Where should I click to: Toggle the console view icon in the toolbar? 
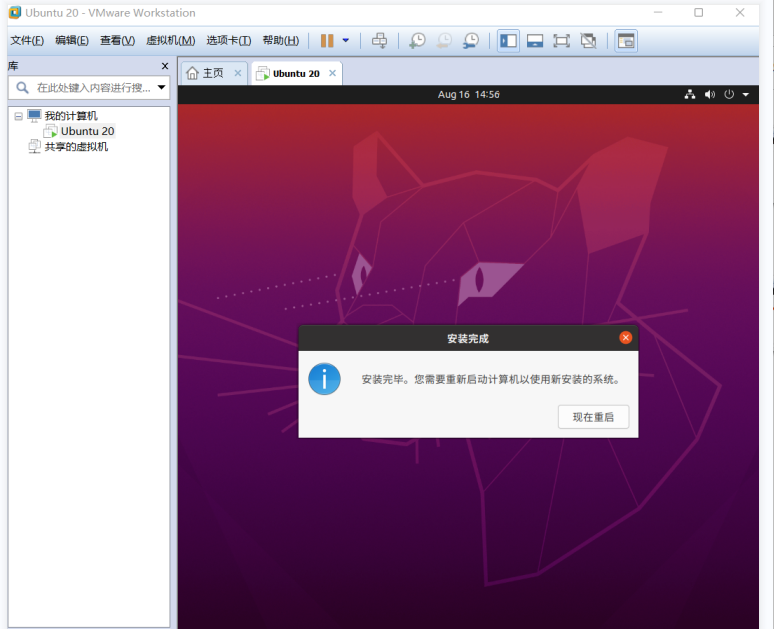625,40
